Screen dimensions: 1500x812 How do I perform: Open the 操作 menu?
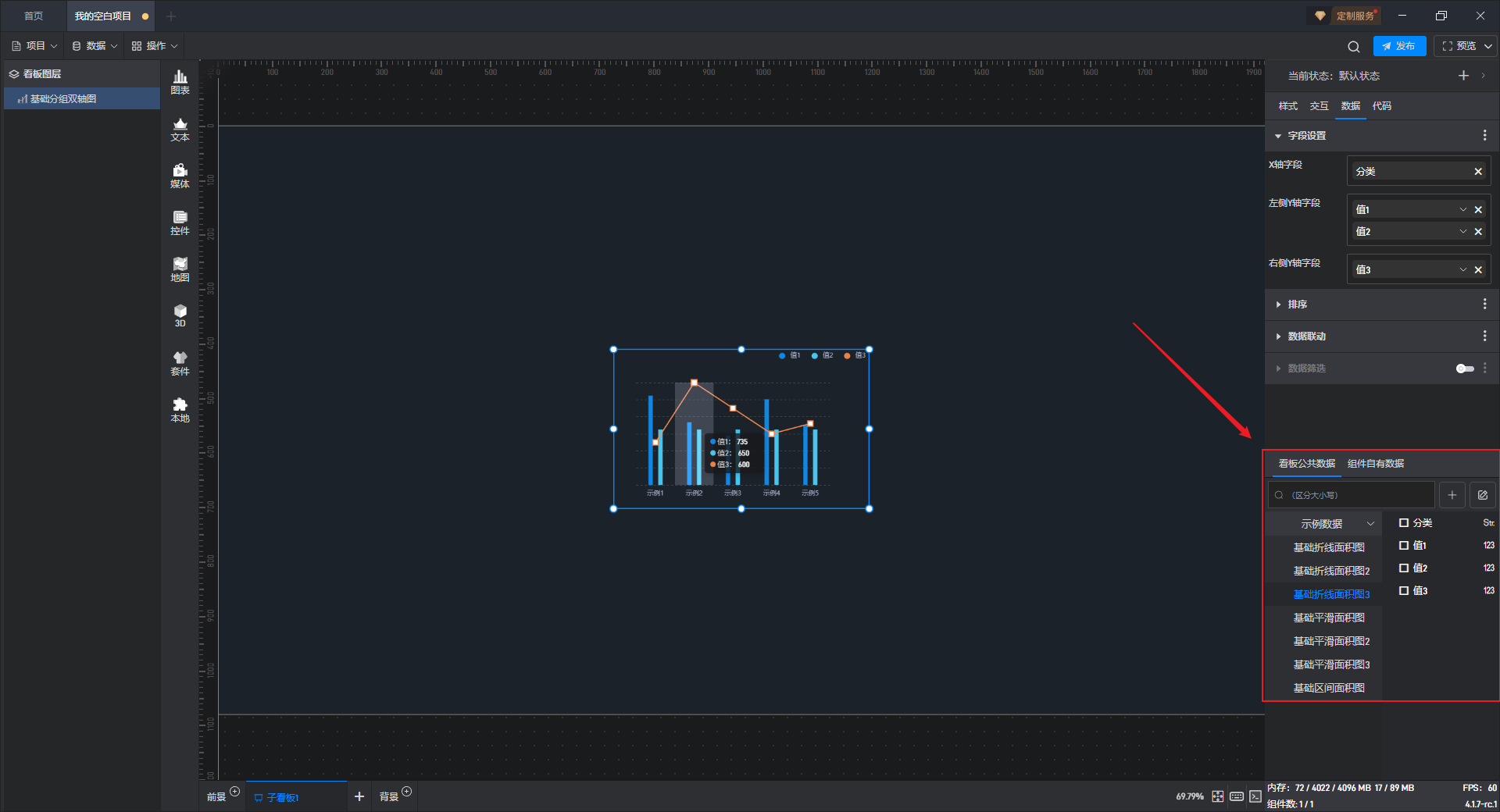pos(155,46)
